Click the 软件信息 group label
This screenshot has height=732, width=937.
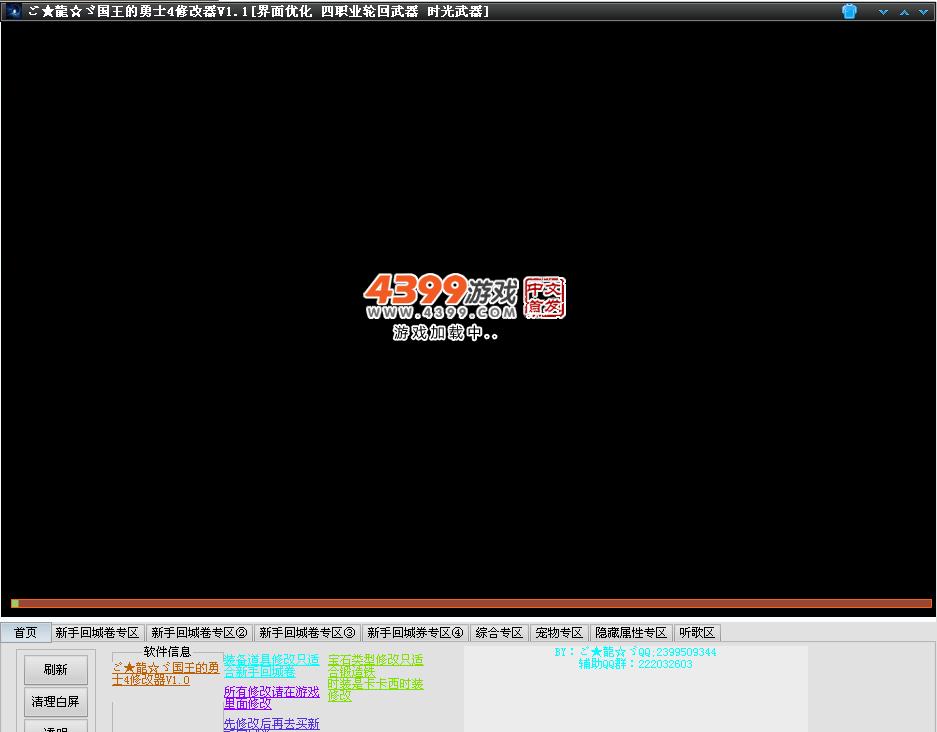167,651
